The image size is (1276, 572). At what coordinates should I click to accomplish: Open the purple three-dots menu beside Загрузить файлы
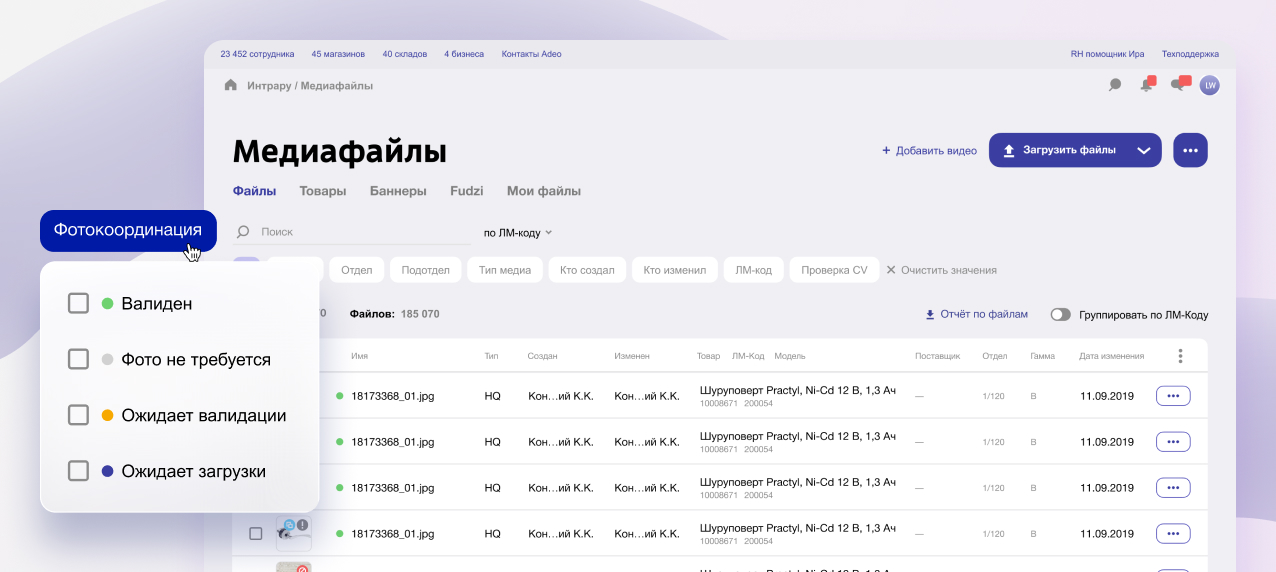coord(1190,150)
